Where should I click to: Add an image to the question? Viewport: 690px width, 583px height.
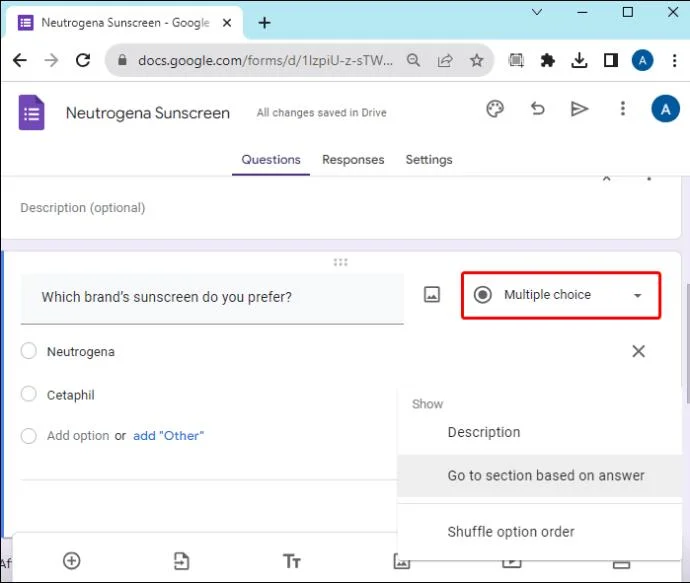432,294
